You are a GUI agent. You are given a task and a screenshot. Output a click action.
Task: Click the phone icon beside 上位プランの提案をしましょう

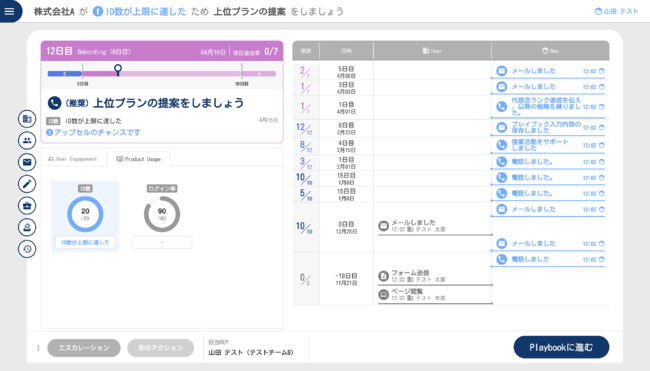54,103
